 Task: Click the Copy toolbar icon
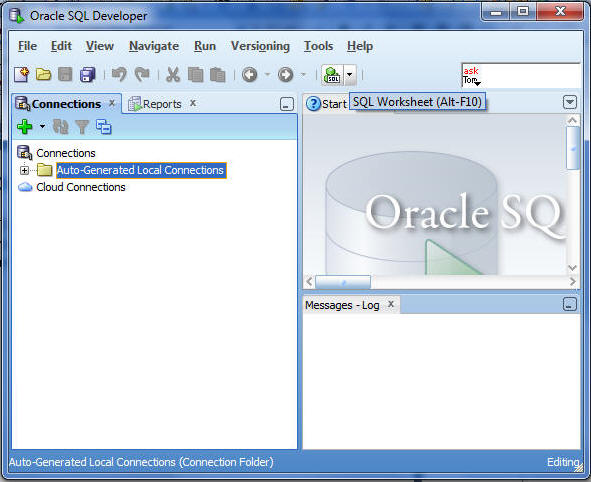coord(195,75)
